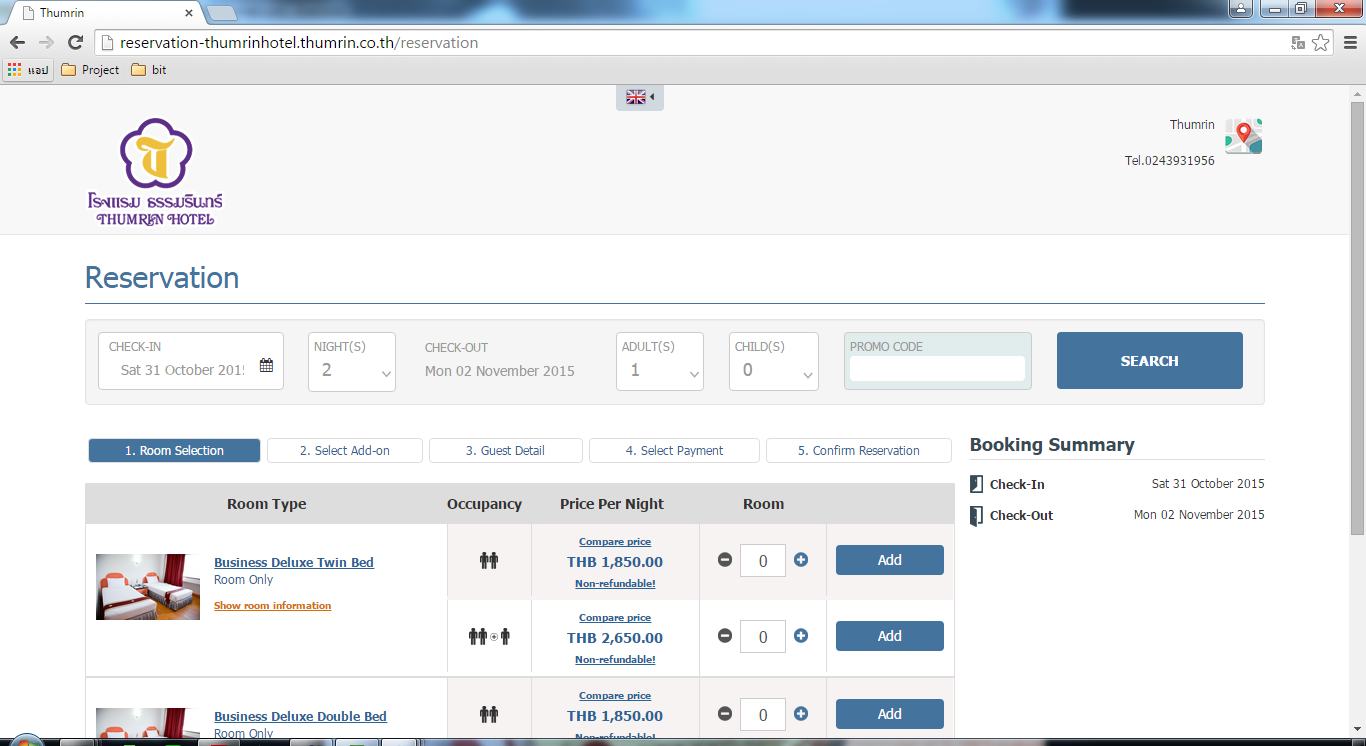Click the translate page icon in address bar
The width and height of the screenshot is (1366, 746).
point(1298,43)
